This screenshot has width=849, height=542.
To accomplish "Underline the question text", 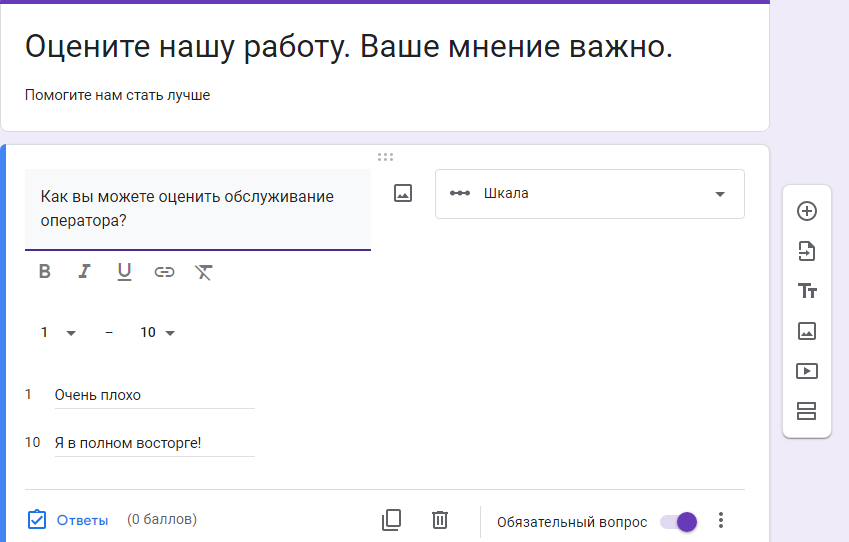I will [x=124, y=271].
